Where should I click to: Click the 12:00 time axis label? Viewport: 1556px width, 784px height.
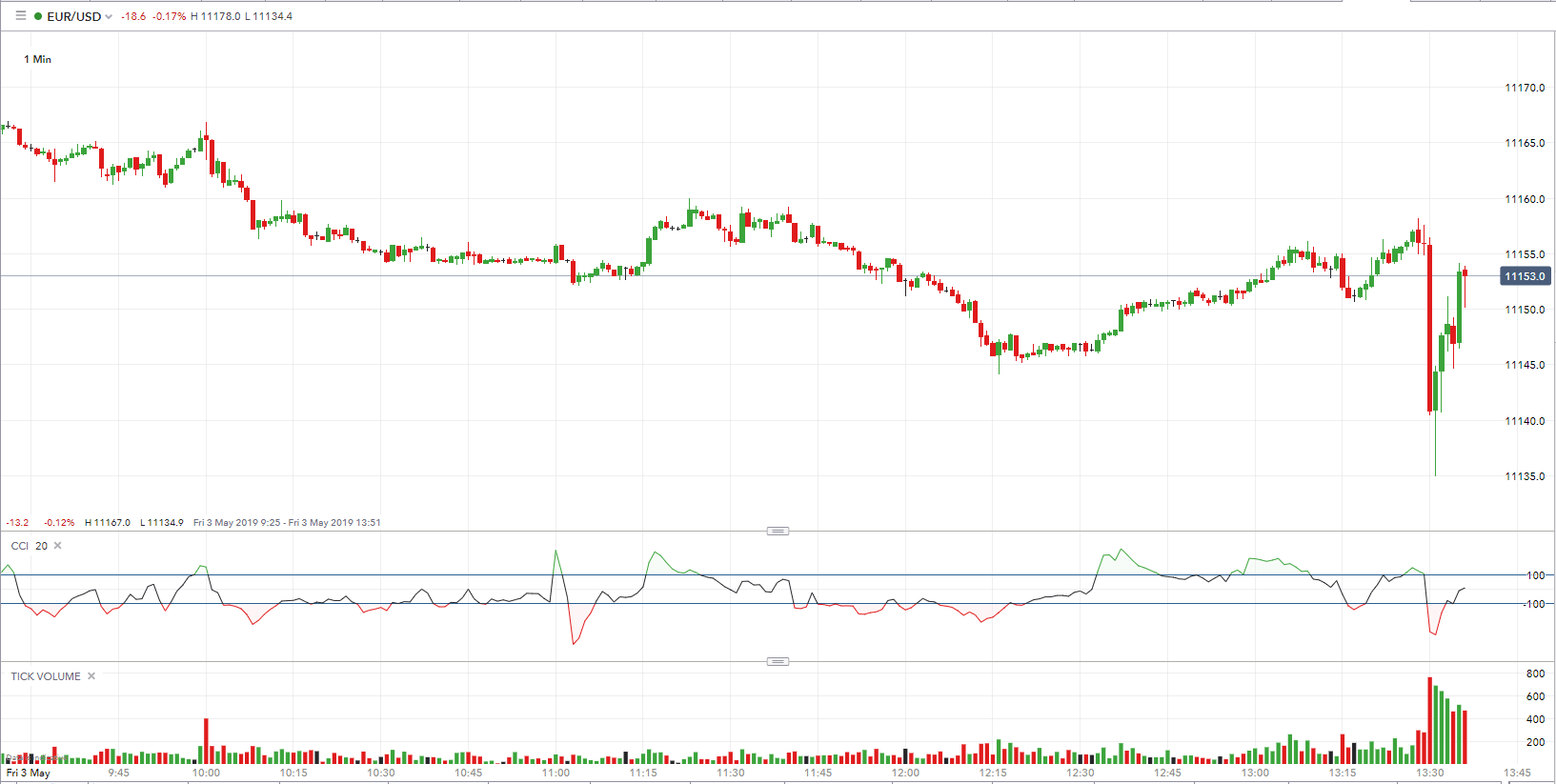[905, 773]
